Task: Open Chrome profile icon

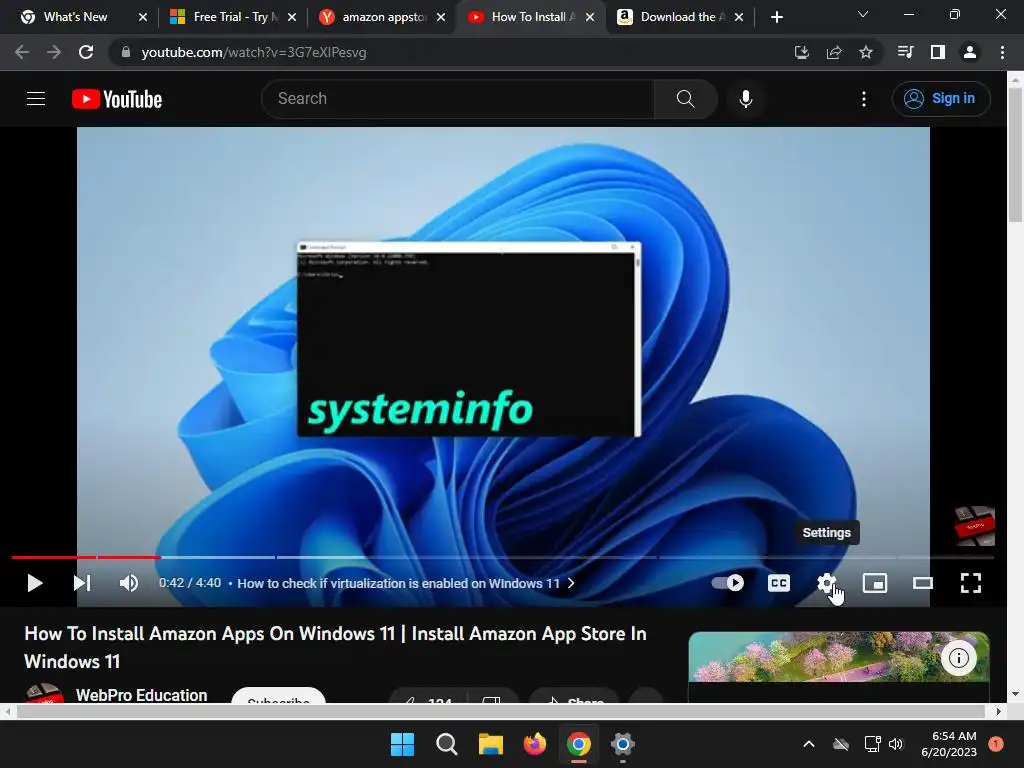Action: [x=969, y=52]
